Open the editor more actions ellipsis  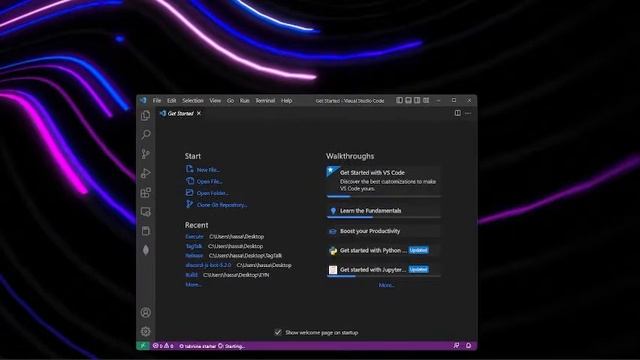click(x=468, y=113)
